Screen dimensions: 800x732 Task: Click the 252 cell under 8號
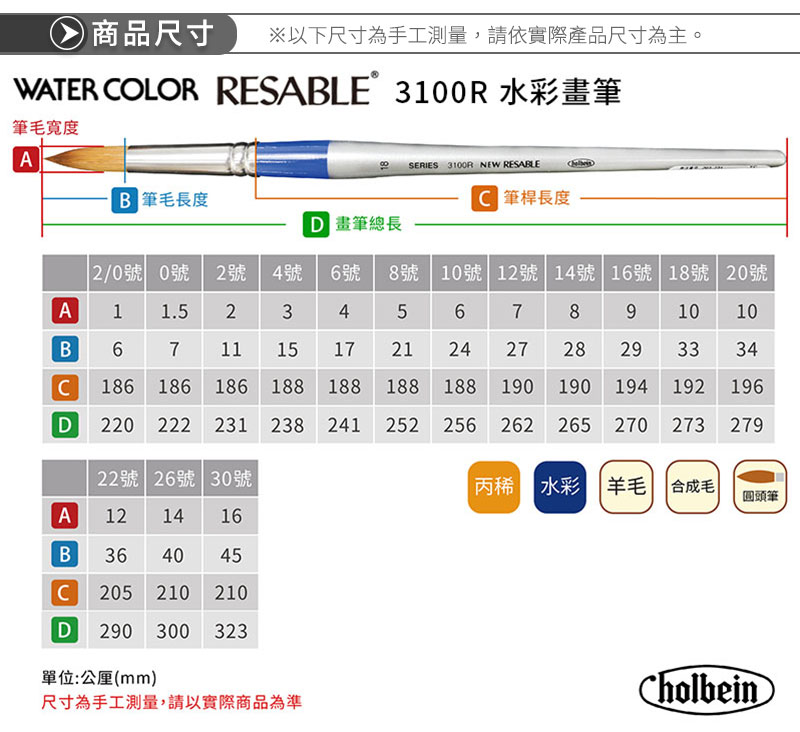pyautogui.click(x=402, y=425)
